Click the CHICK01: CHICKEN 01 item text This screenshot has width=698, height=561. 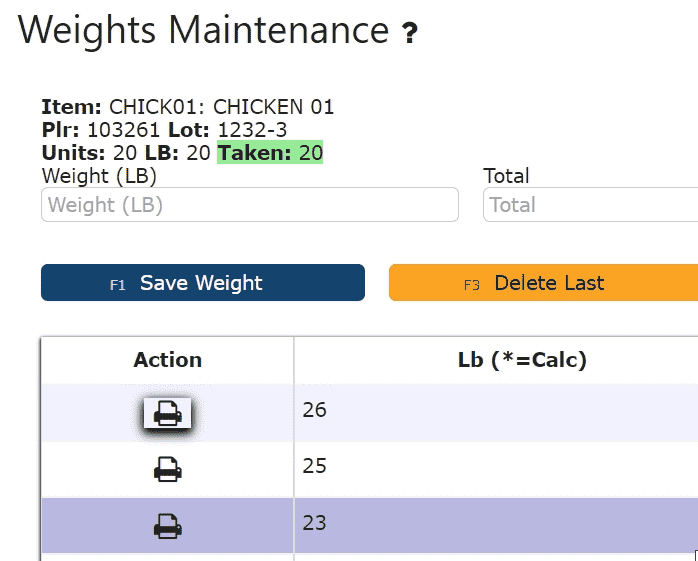[x=221, y=107]
